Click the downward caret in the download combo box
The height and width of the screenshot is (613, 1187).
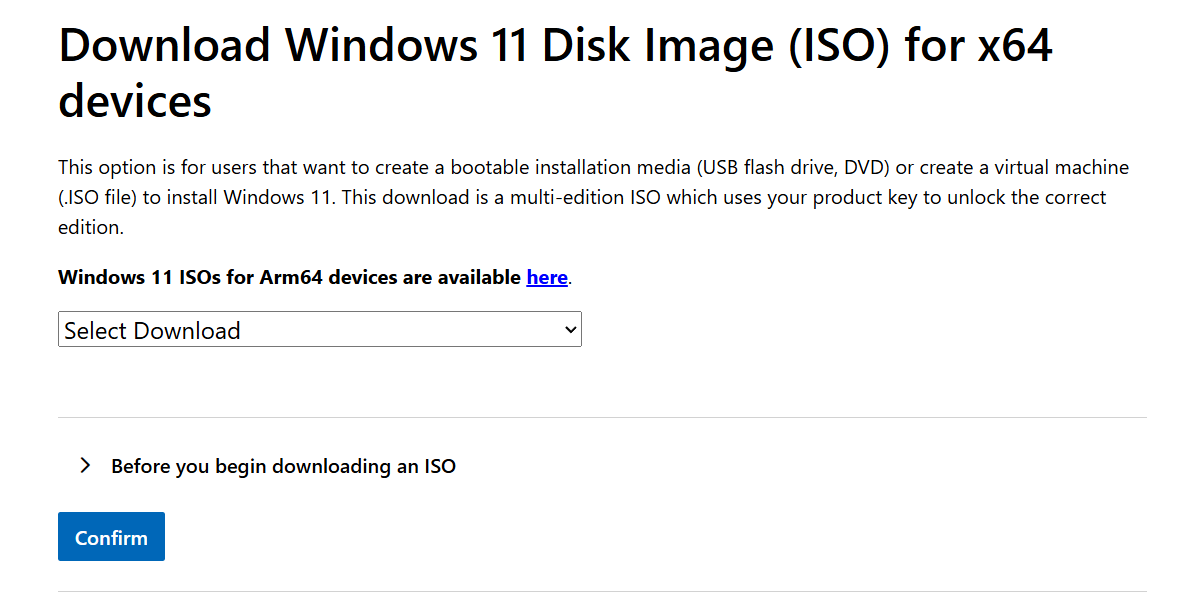pyautogui.click(x=570, y=329)
